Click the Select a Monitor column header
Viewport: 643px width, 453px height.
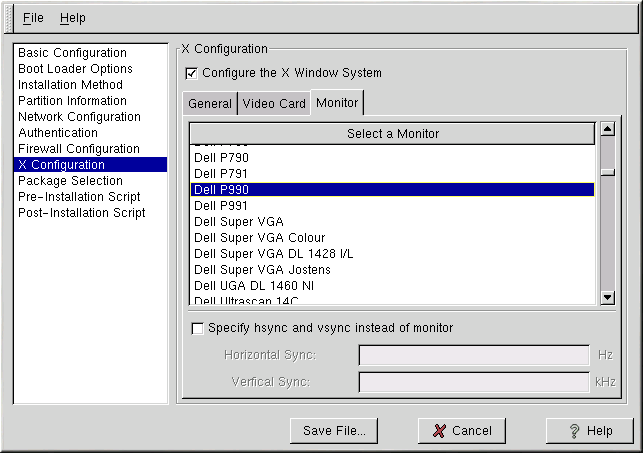coord(392,134)
